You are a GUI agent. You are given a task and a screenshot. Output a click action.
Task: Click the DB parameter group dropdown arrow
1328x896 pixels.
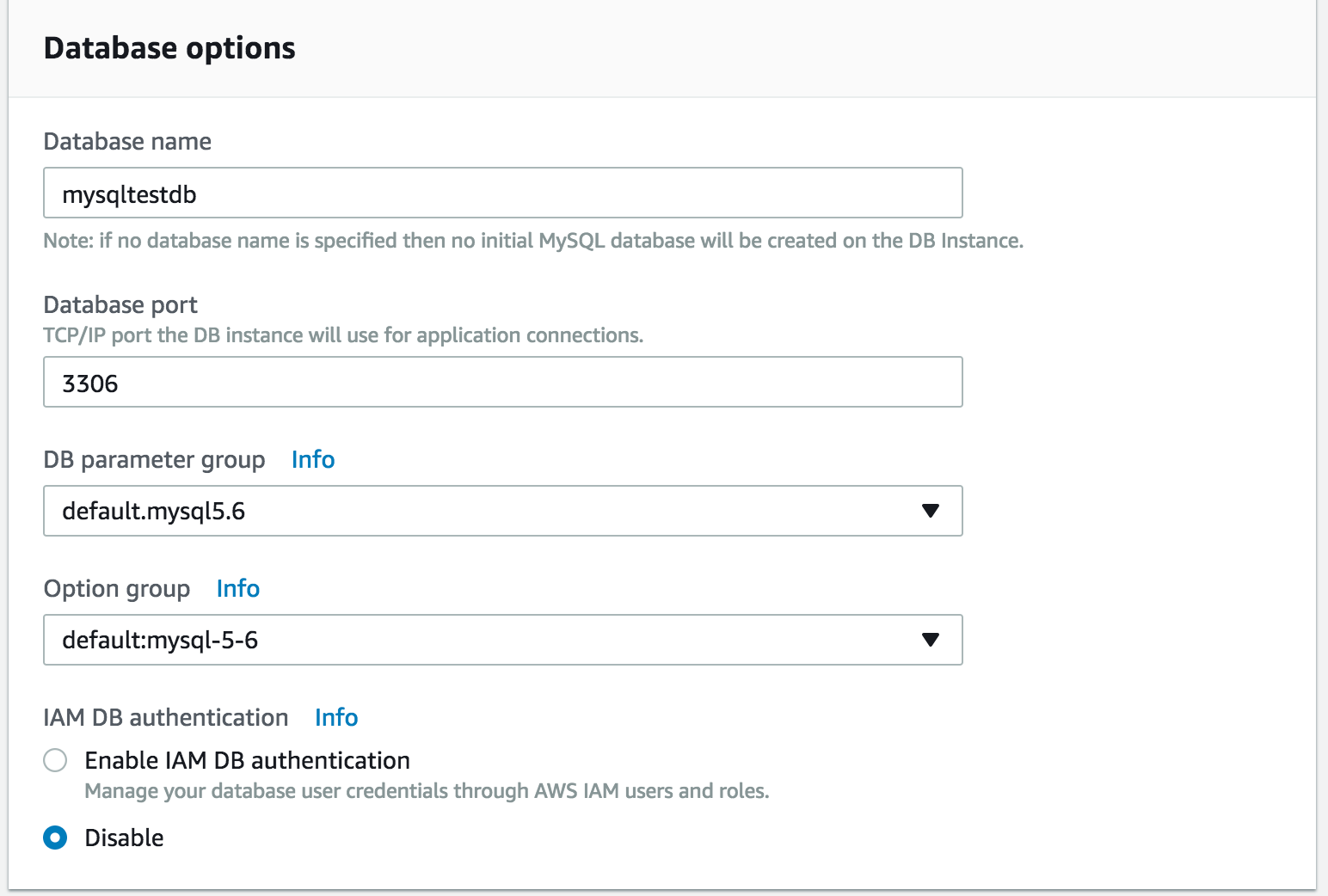pos(930,511)
